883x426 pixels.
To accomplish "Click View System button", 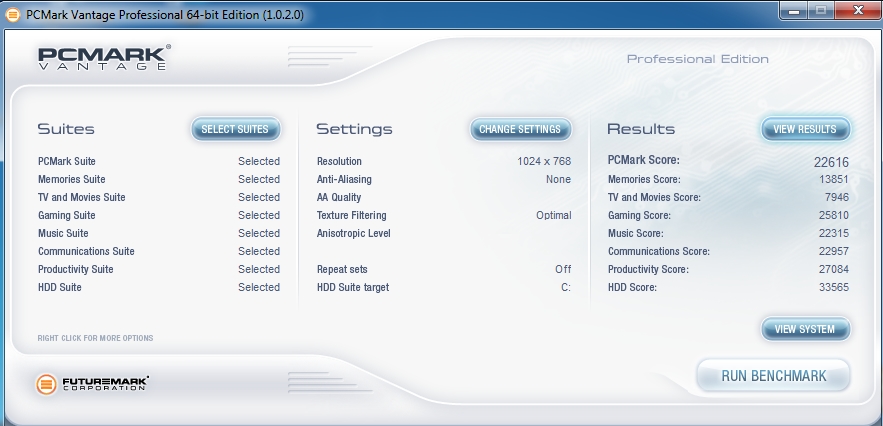I will (805, 329).
